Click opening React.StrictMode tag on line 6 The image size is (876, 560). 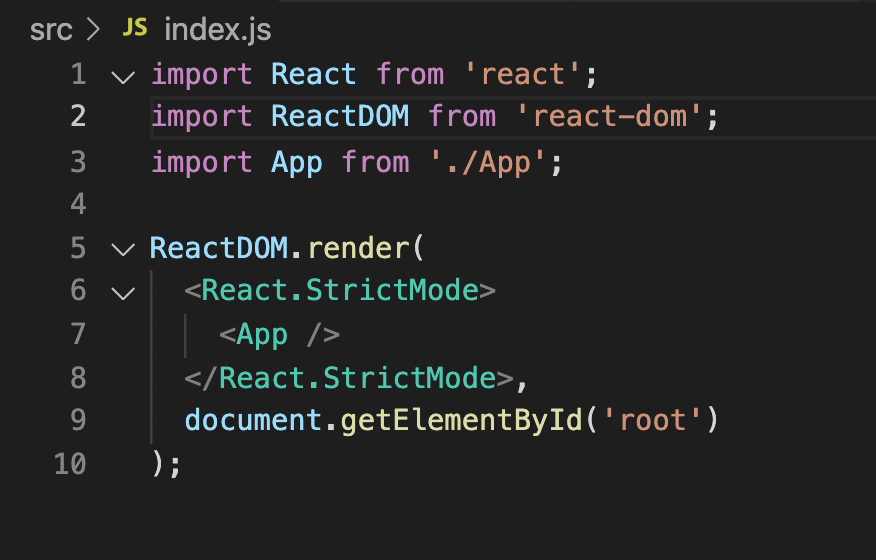340,291
